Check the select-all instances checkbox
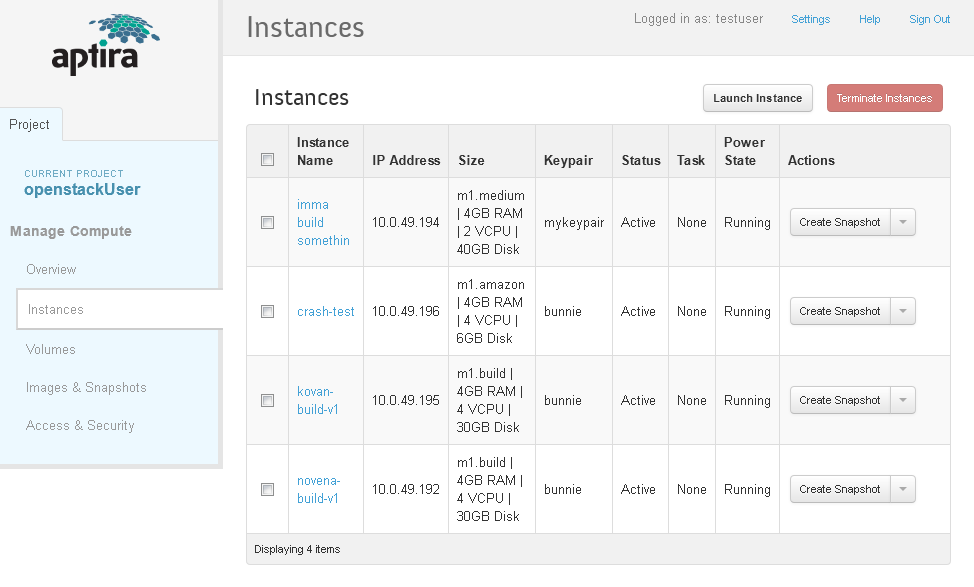The height and width of the screenshot is (587, 974). pos(268,160)
